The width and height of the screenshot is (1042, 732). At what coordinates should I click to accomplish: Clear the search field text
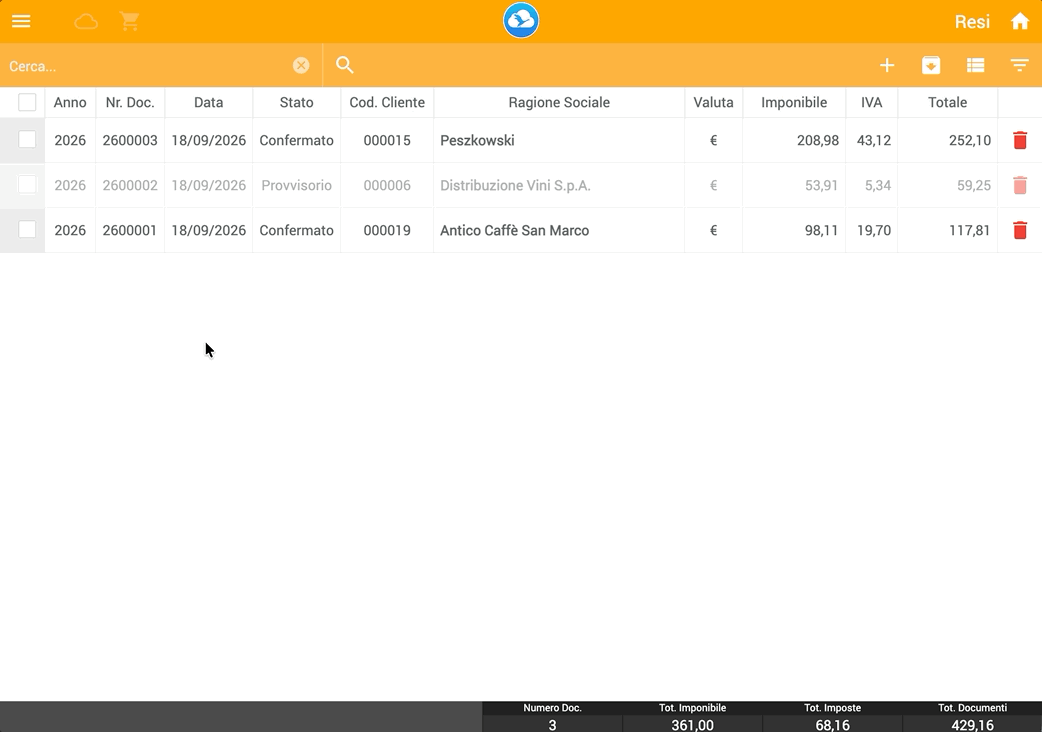[x=301, y=65]
